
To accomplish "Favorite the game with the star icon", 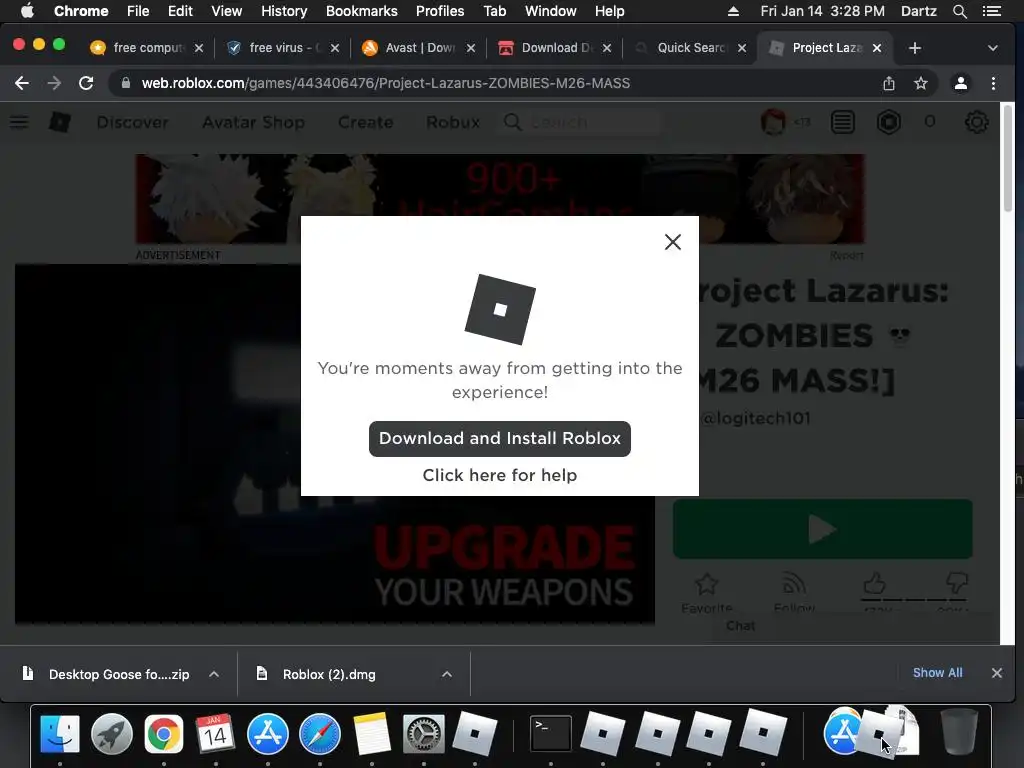I will tap(707, 584).
